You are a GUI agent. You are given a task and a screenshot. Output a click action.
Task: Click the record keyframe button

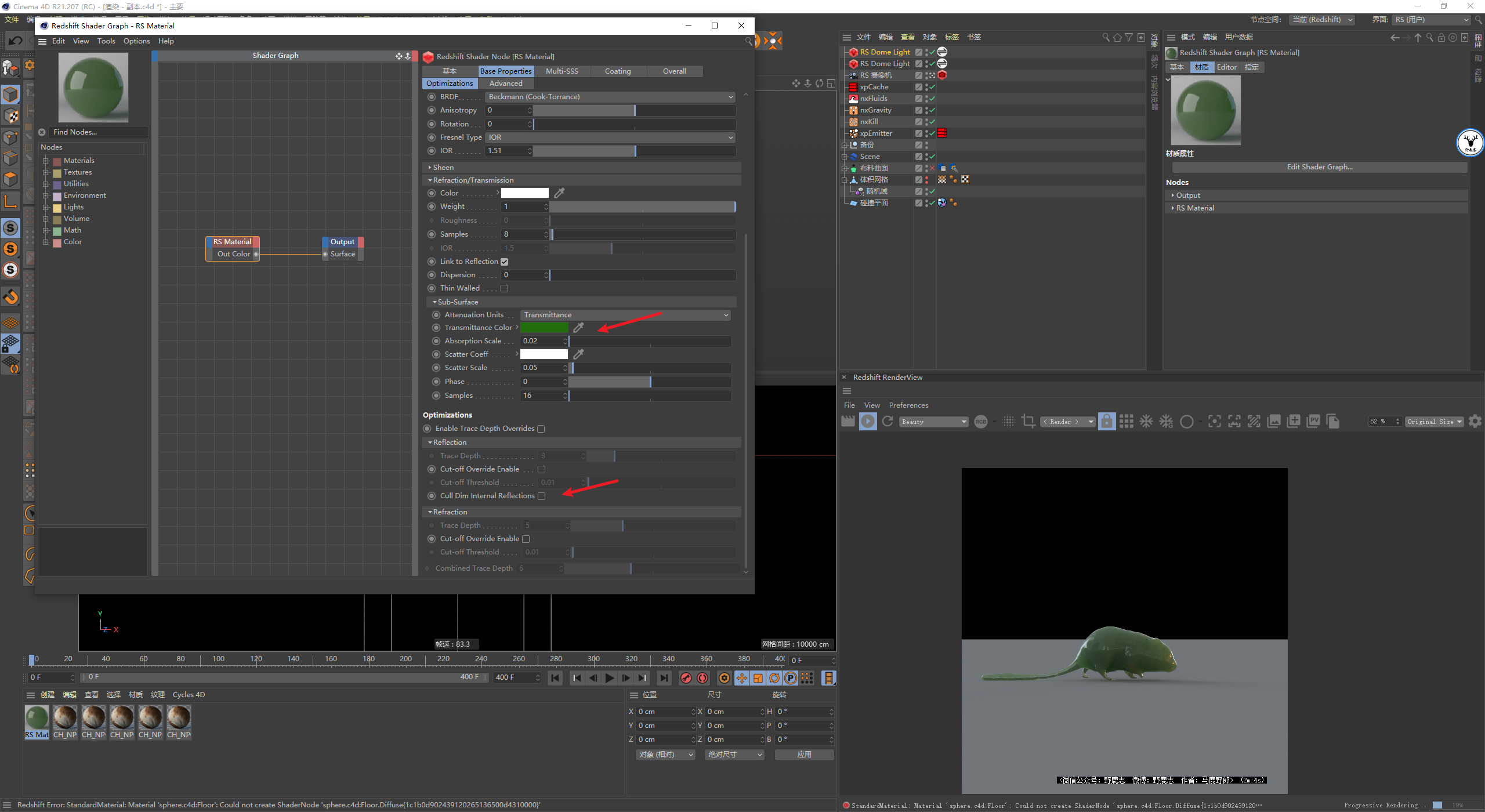click(x=686, y=678)
